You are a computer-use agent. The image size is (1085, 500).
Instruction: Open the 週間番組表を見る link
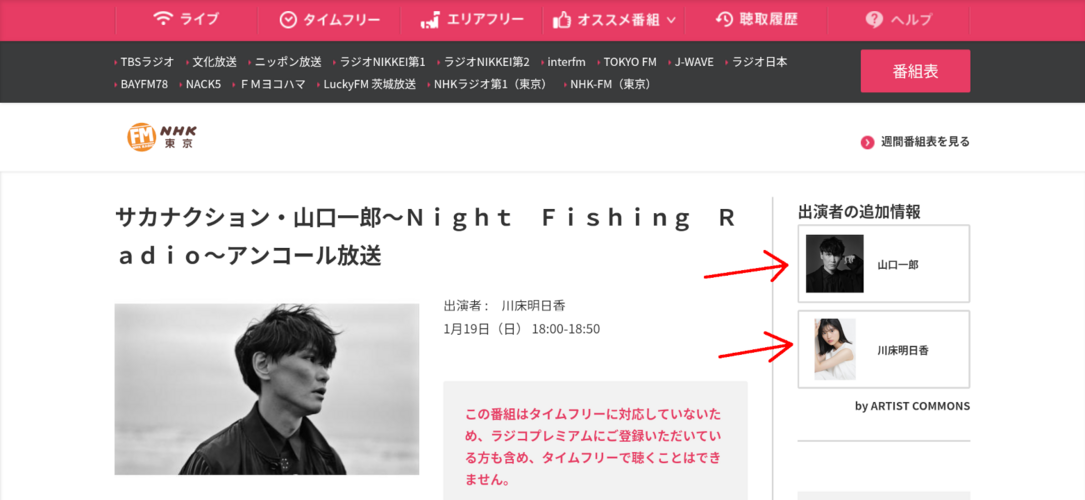[x=924, y=142]
